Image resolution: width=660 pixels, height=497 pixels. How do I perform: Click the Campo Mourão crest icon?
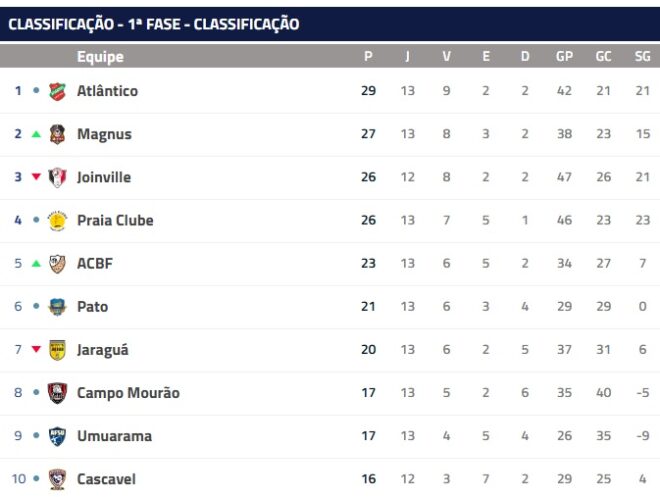pos(57,393)
